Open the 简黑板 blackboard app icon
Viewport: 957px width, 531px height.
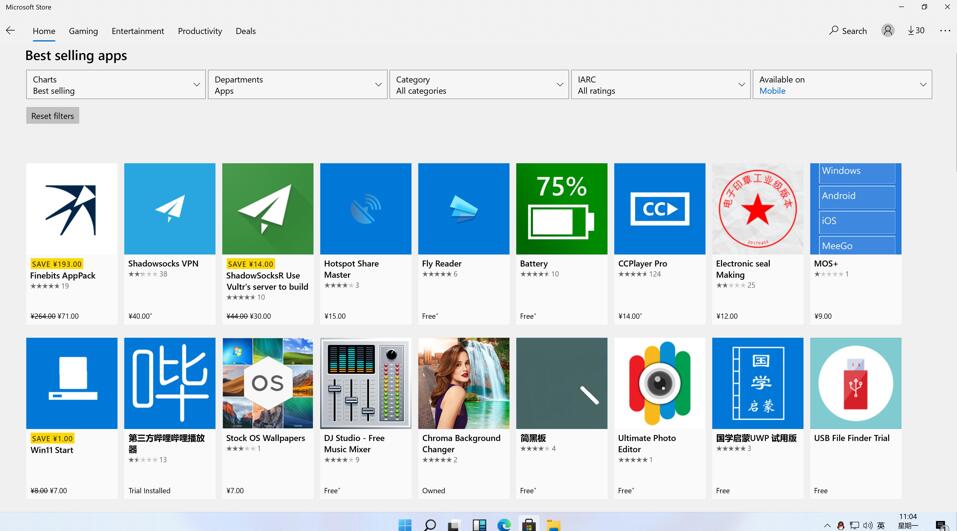(x=562, y=383)
